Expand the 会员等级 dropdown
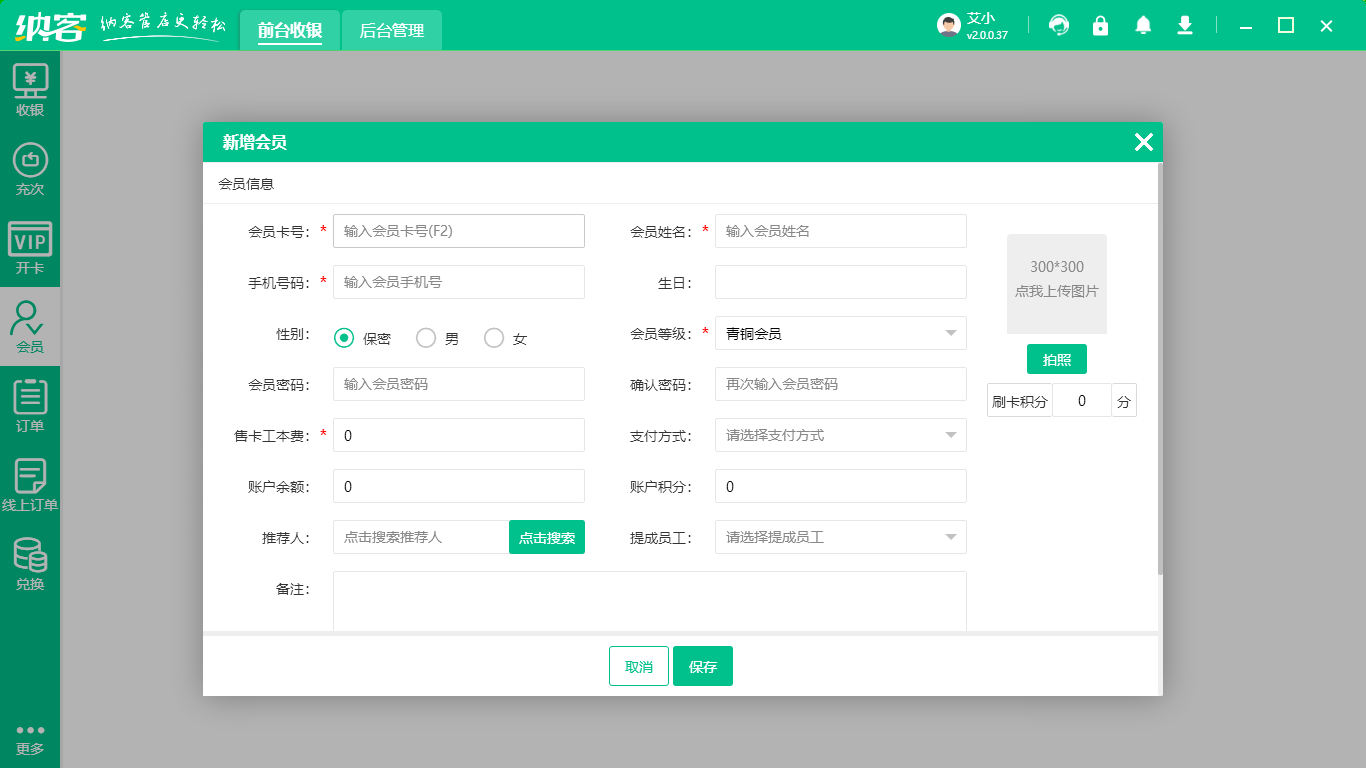The image size is (1366, 768). click(x=840, y=333)
